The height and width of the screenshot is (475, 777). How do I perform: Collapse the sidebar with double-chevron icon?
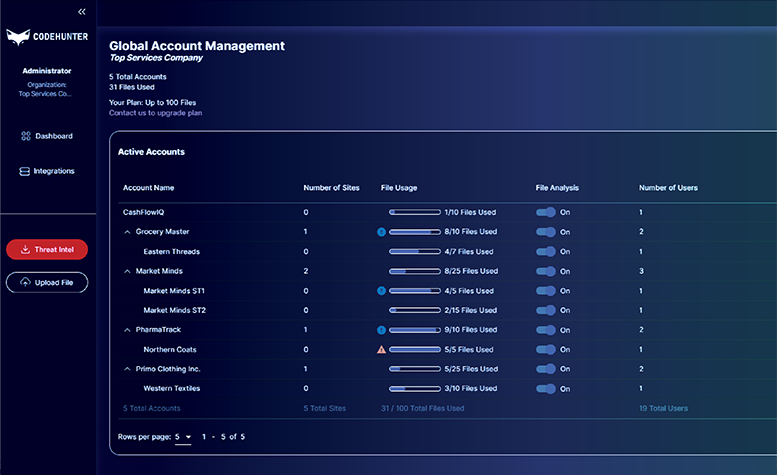coord(82,11)
